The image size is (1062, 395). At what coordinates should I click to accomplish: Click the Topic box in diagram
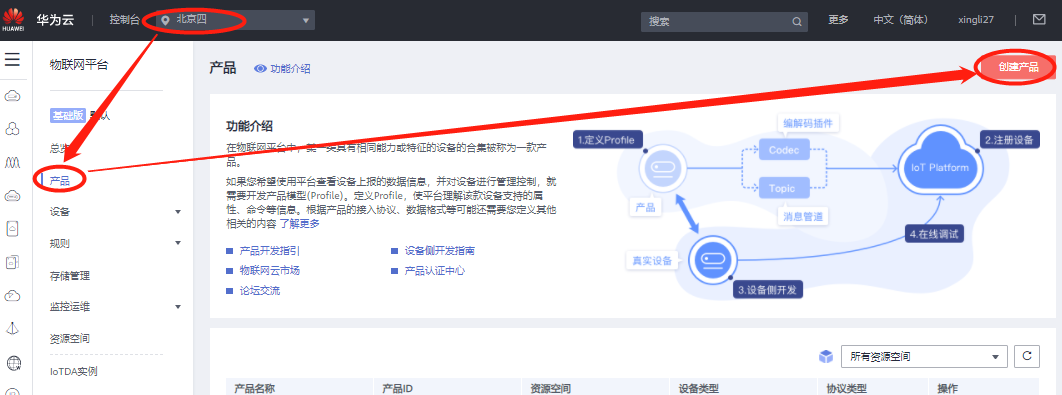pyautogui.click(x=784, y=188)
